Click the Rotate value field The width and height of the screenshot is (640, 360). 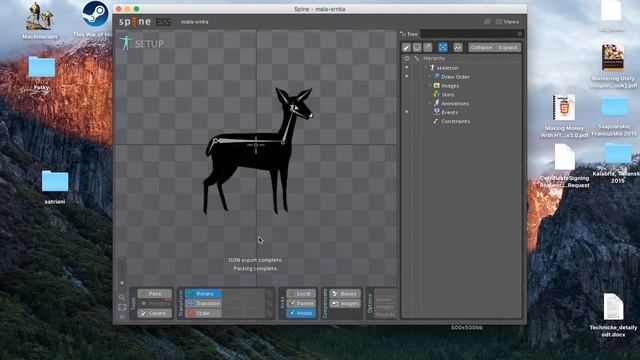(x=244, y=294)
